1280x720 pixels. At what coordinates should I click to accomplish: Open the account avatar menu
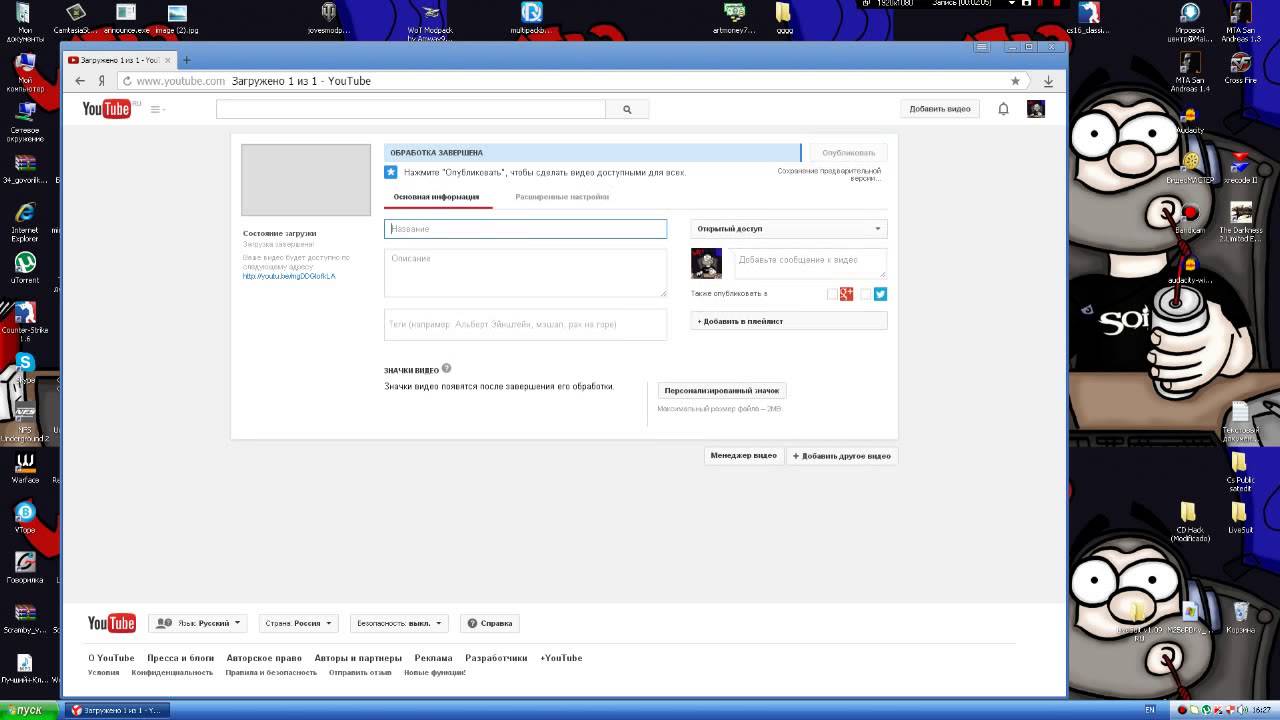[1036, 109]
